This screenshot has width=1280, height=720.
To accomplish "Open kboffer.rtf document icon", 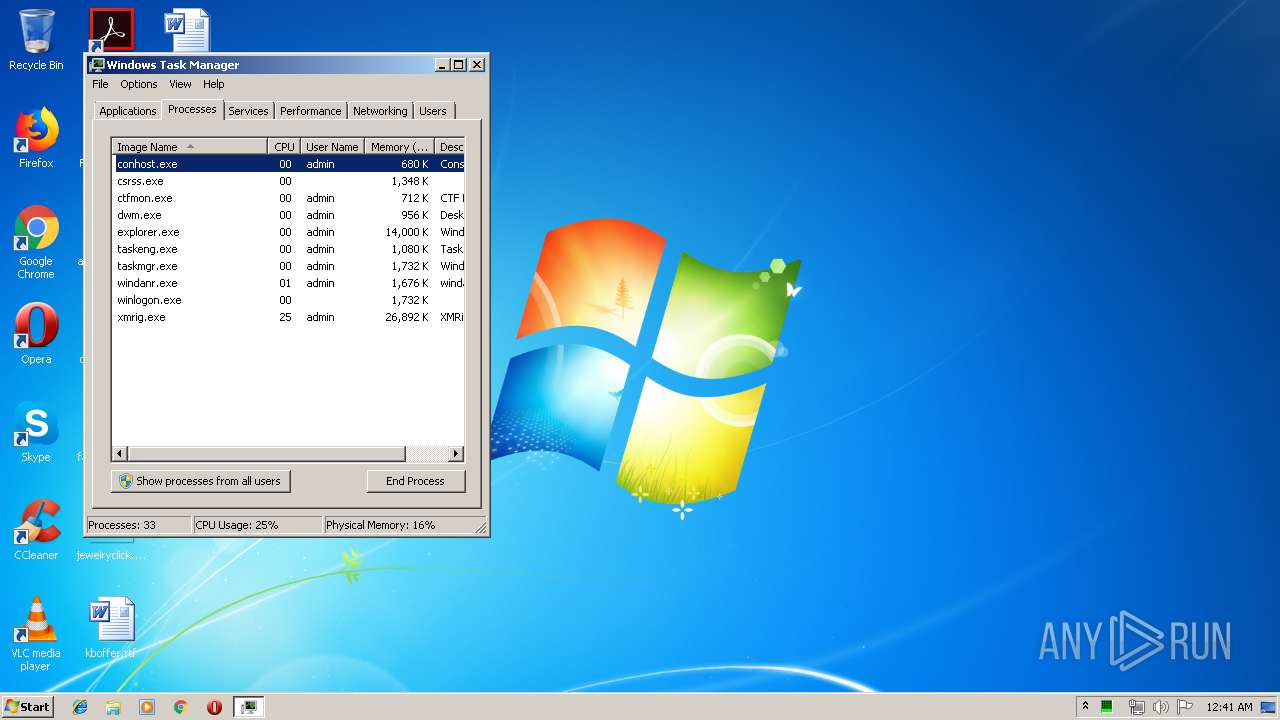I will tap(110, 628).
